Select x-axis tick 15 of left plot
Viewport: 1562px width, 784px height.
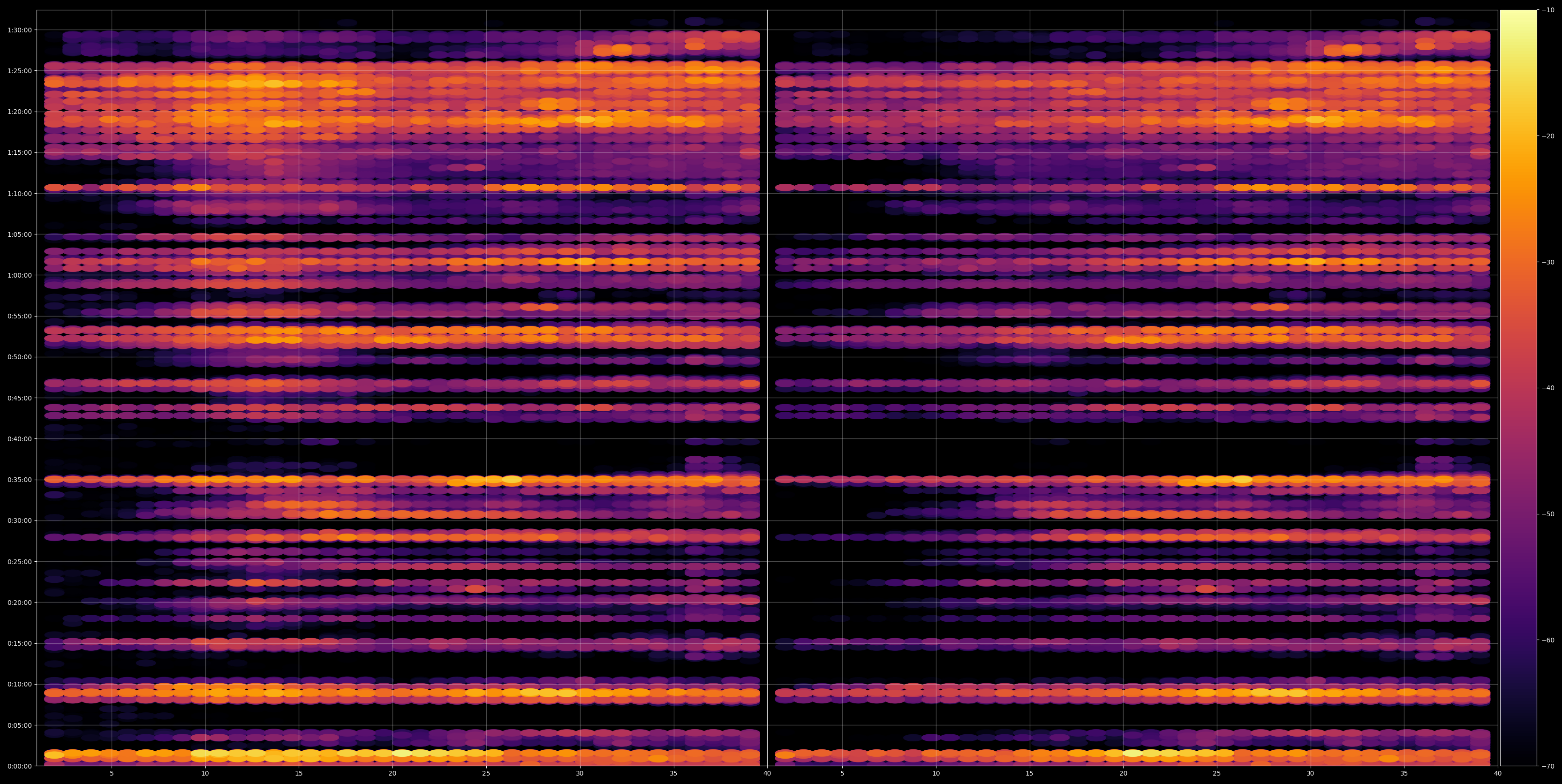coord(299,774)
